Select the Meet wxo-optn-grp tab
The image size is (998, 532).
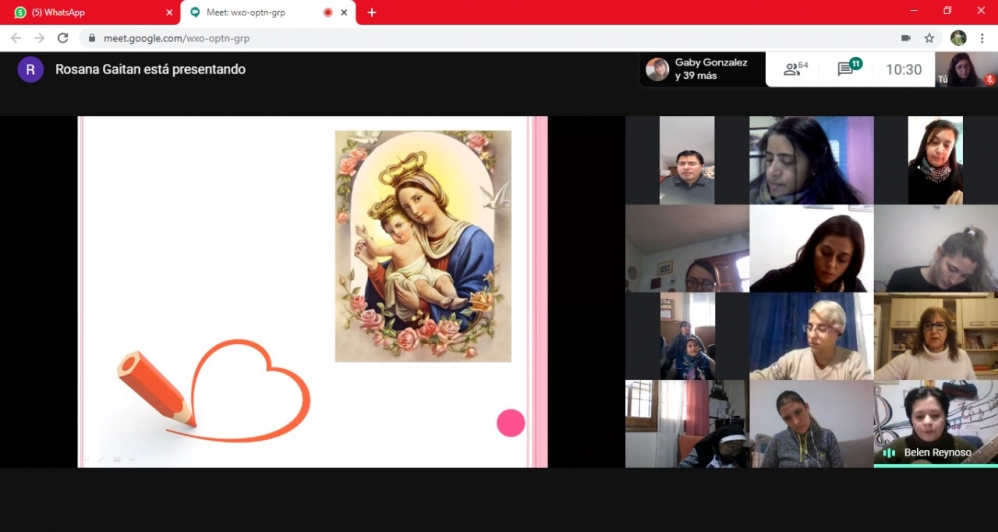(x=267, y=13)
